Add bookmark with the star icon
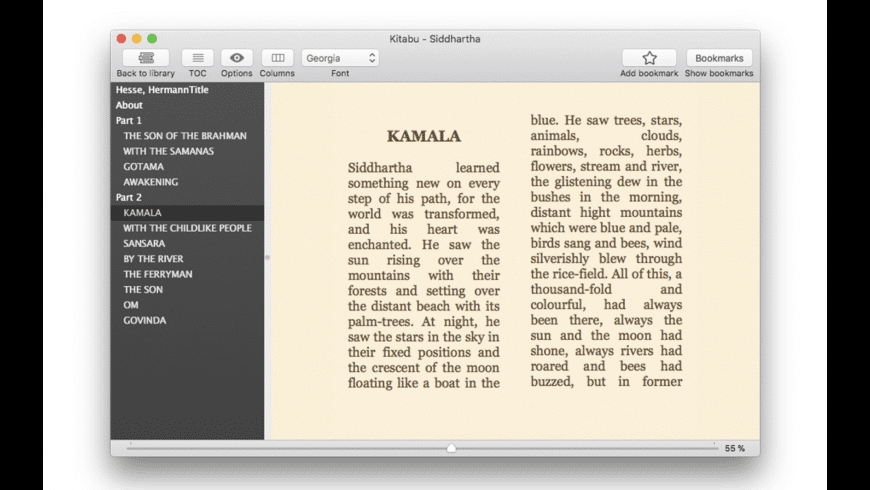870x490 pixels. [x=649, y=58]
